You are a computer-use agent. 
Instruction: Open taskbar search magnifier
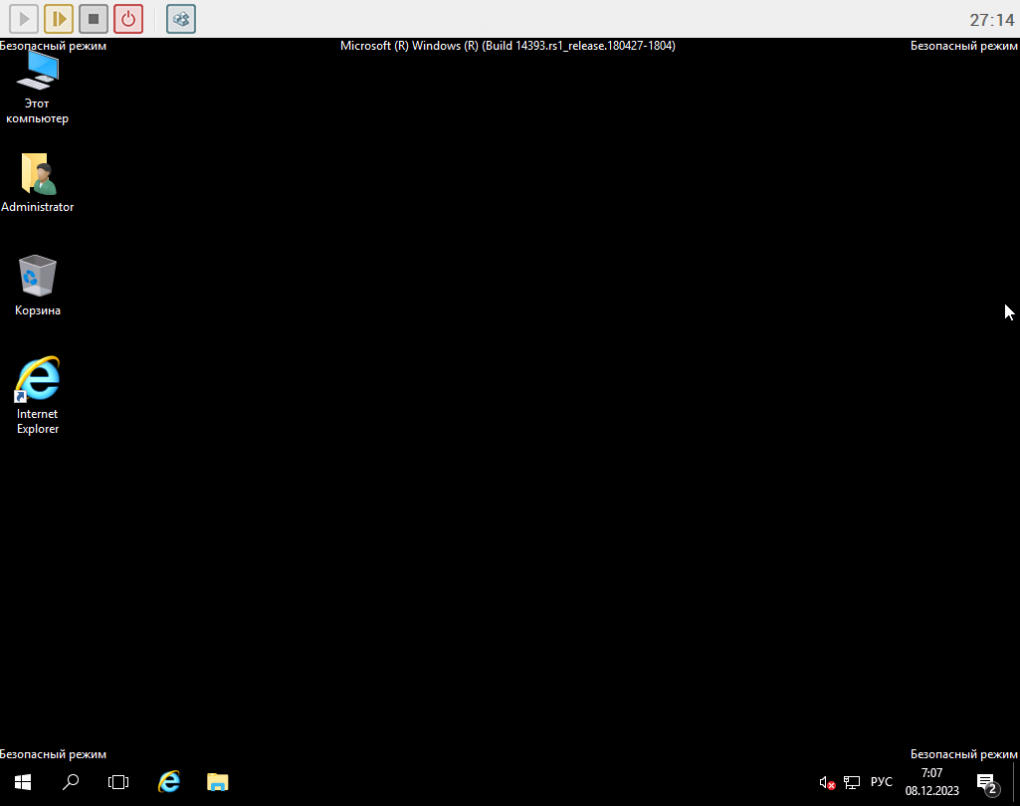click(70, 782)
